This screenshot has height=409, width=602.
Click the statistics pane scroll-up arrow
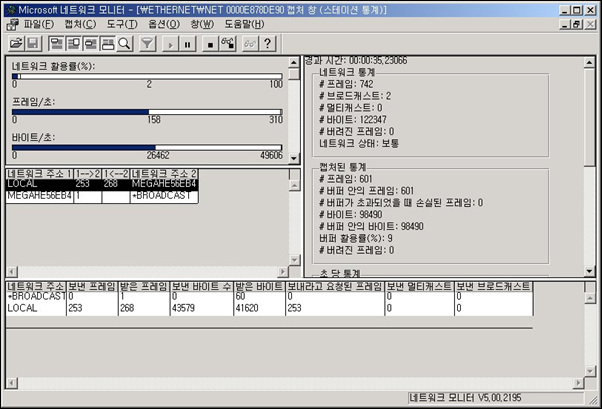pos(589,62)
